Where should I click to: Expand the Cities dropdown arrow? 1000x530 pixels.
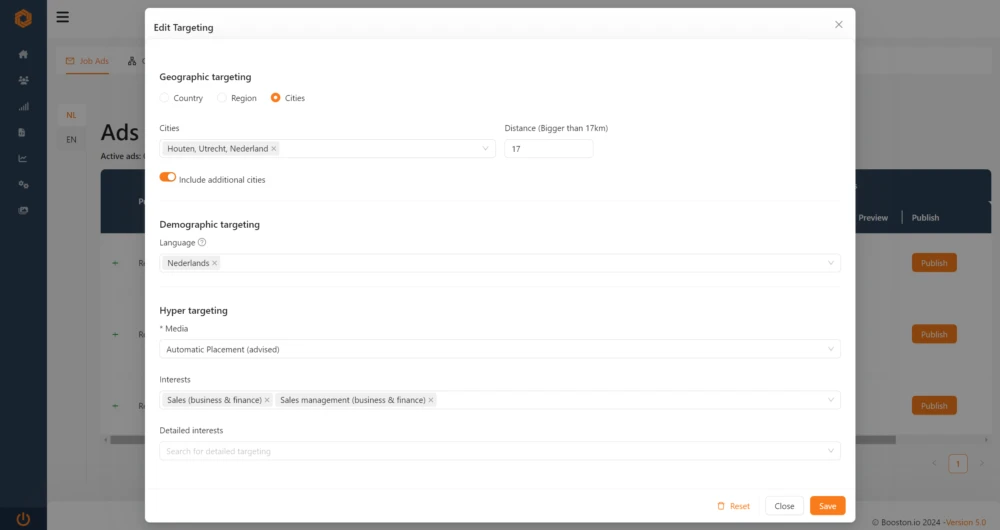[x=486, y=149]
